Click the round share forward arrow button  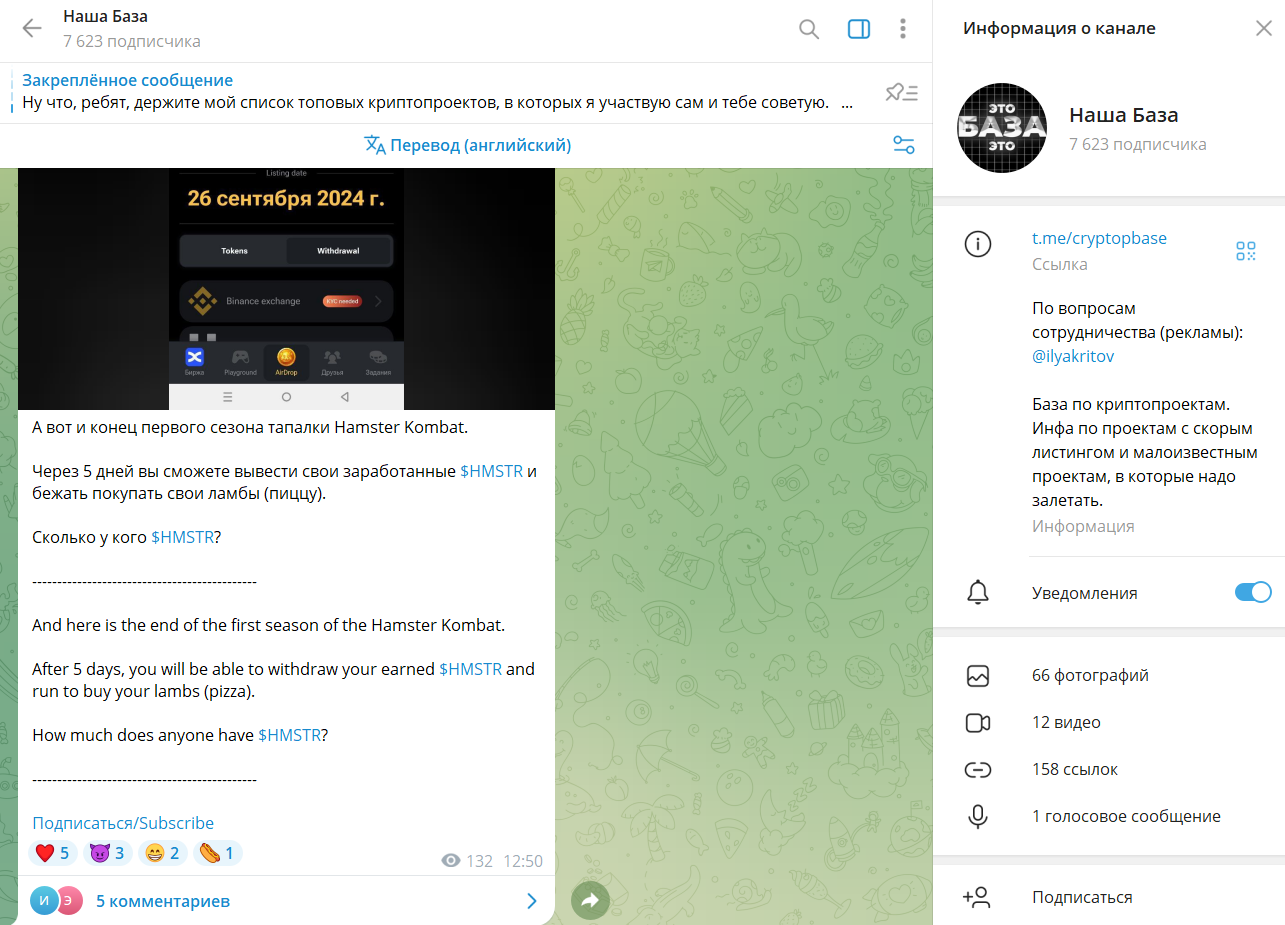(x=590, y=900)
